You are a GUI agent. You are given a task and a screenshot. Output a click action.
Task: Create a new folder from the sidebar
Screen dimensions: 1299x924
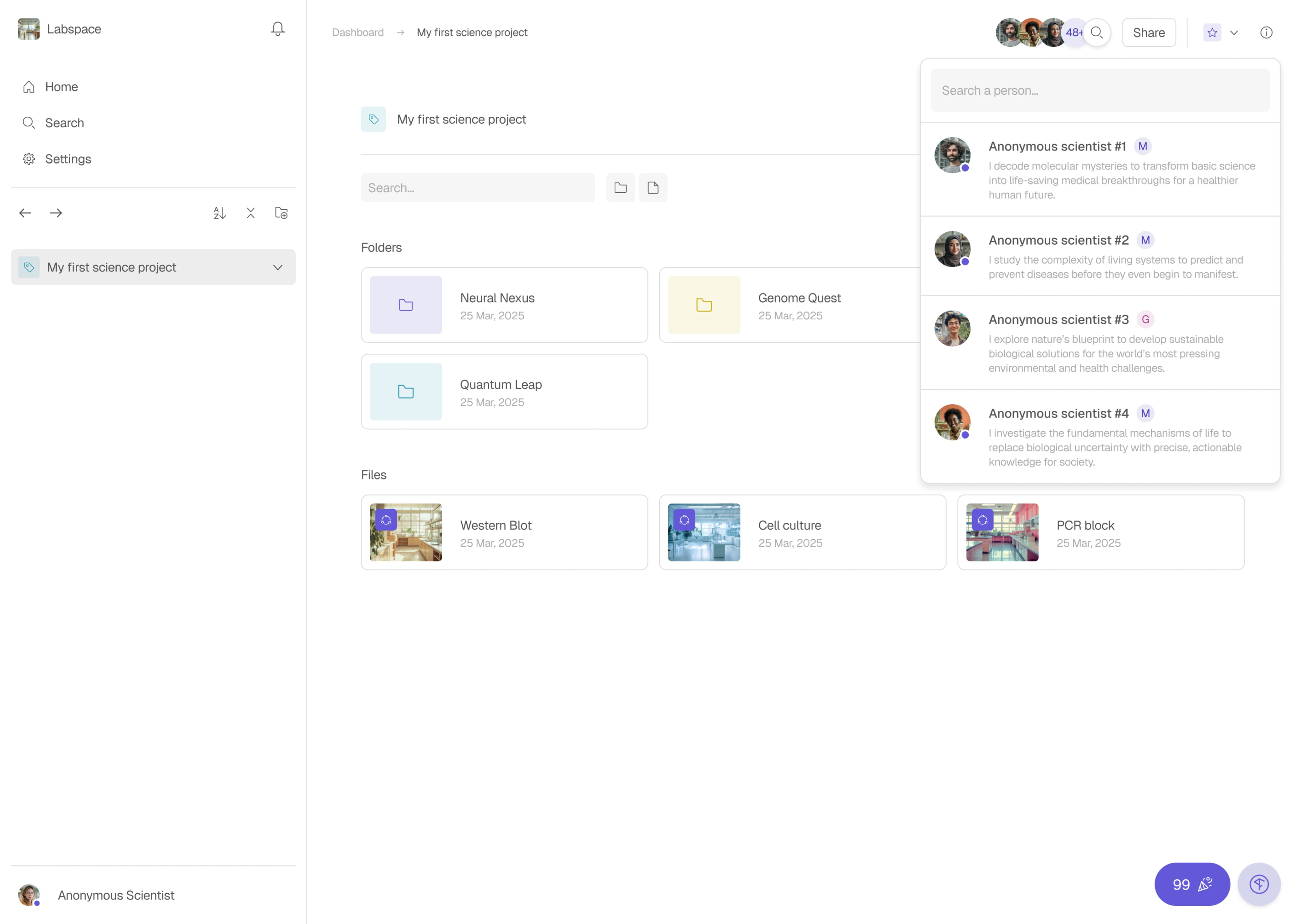281,213
